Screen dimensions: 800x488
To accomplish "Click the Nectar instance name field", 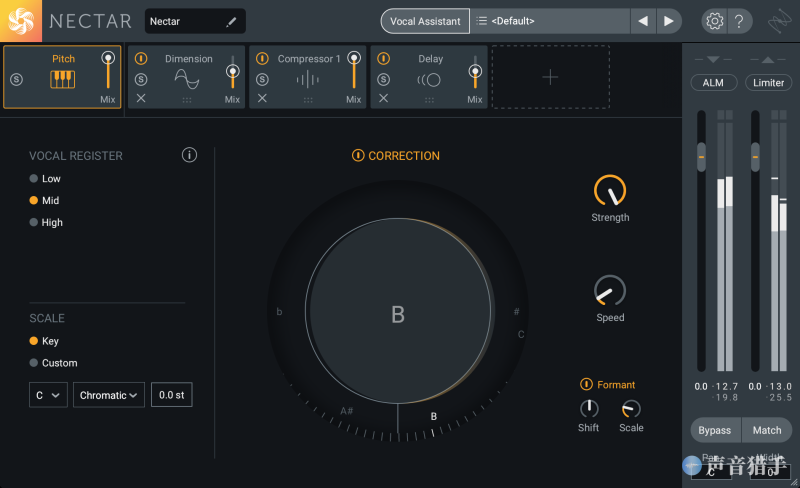I will (195, 21).
